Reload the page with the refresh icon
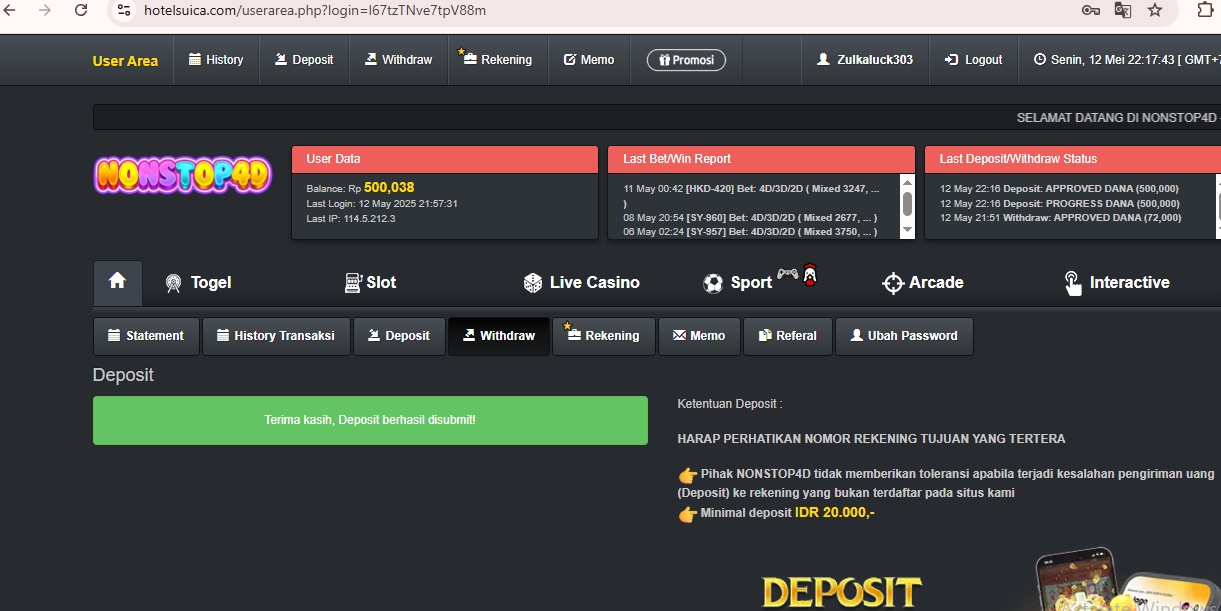Viewport: 1221px width, 611px height. pos(81,10)
